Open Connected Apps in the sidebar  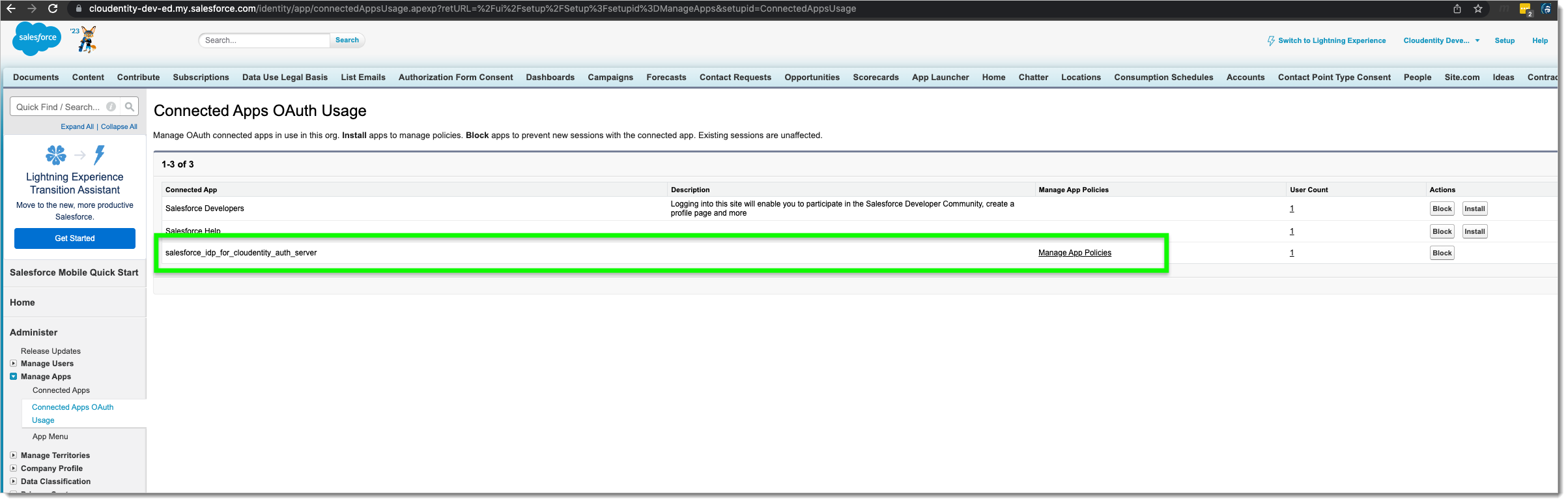[61, 390]
